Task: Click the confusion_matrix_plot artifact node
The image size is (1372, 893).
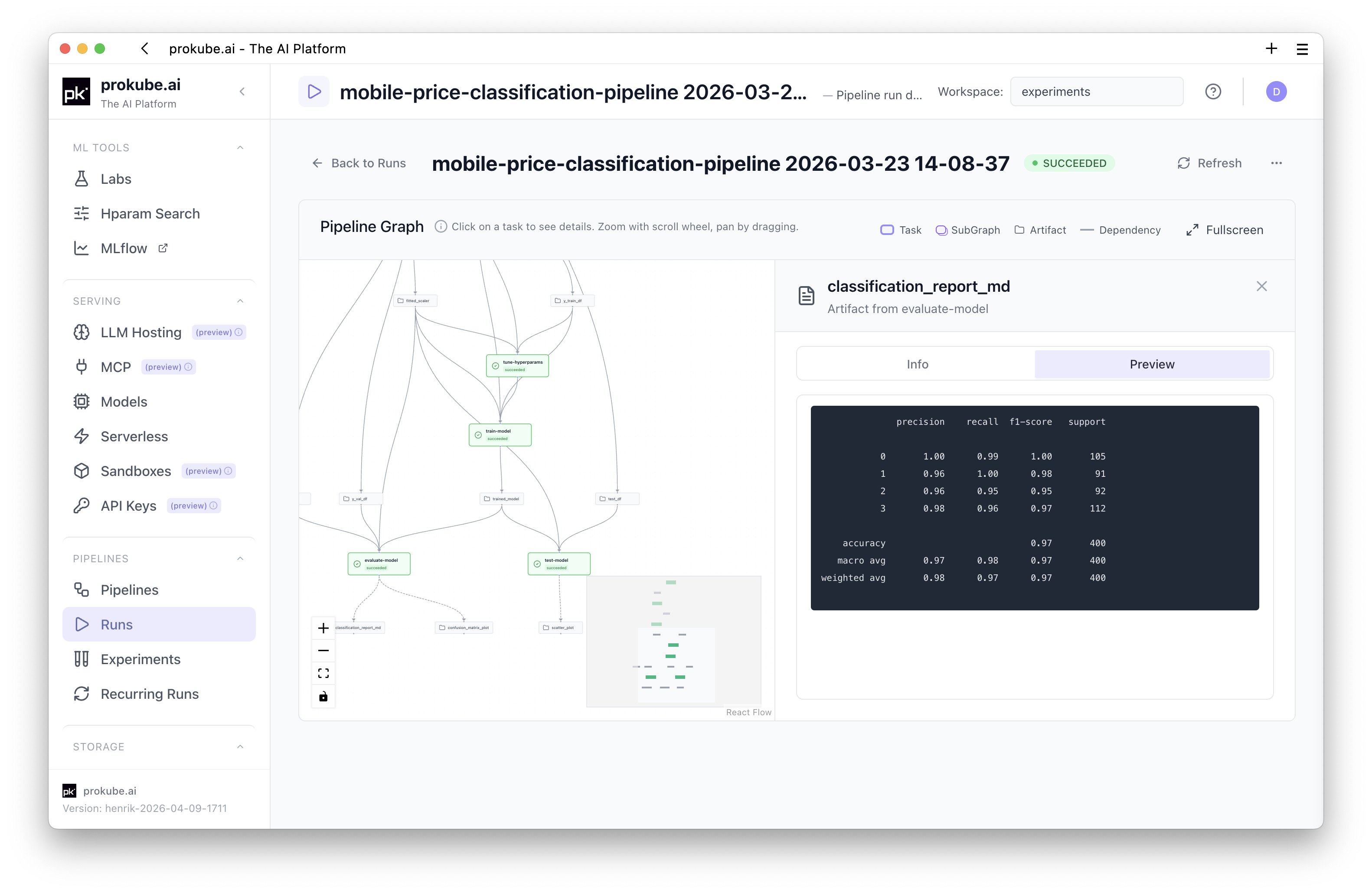Action: click(x=464, y=628)
